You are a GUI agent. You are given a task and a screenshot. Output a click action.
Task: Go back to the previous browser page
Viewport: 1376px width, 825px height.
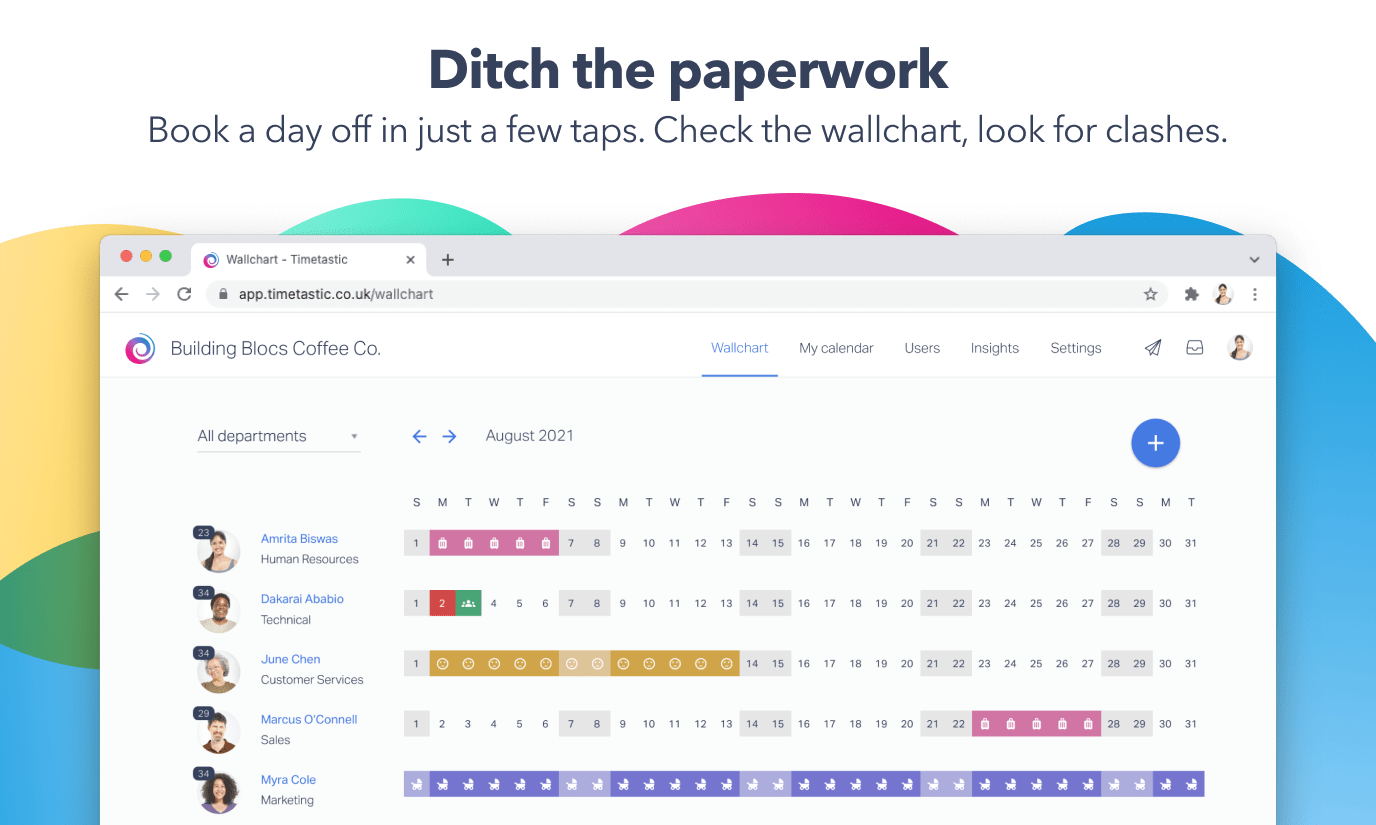coord(121,294)
